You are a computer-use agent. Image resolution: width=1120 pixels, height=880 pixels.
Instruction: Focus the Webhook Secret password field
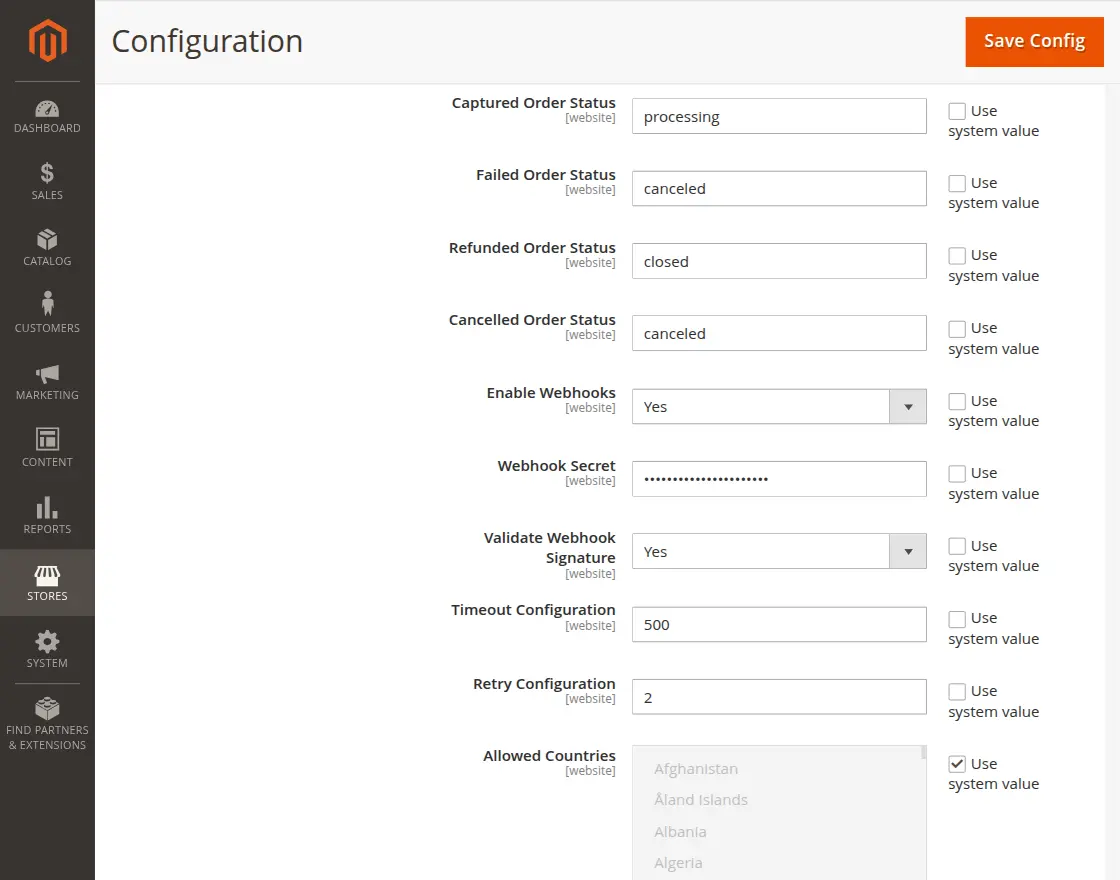[x=779, y=479]
